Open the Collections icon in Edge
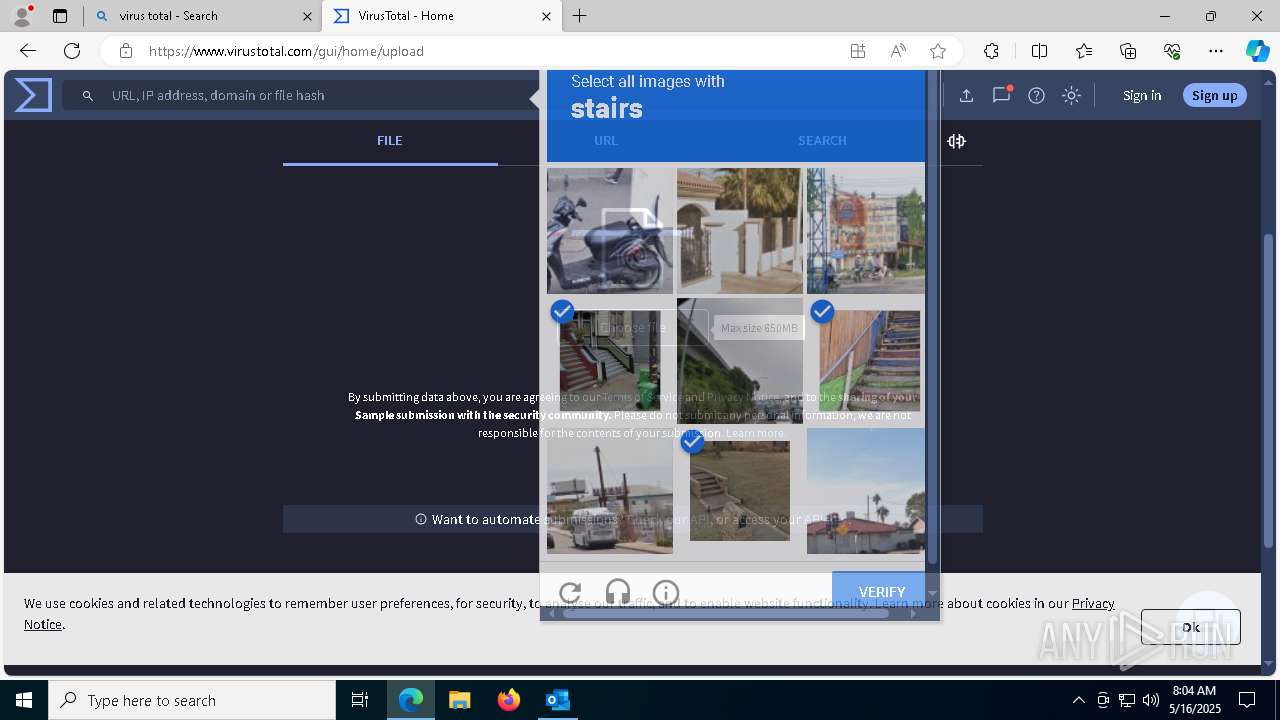 pyautogui.click(x=1128, y=51)
